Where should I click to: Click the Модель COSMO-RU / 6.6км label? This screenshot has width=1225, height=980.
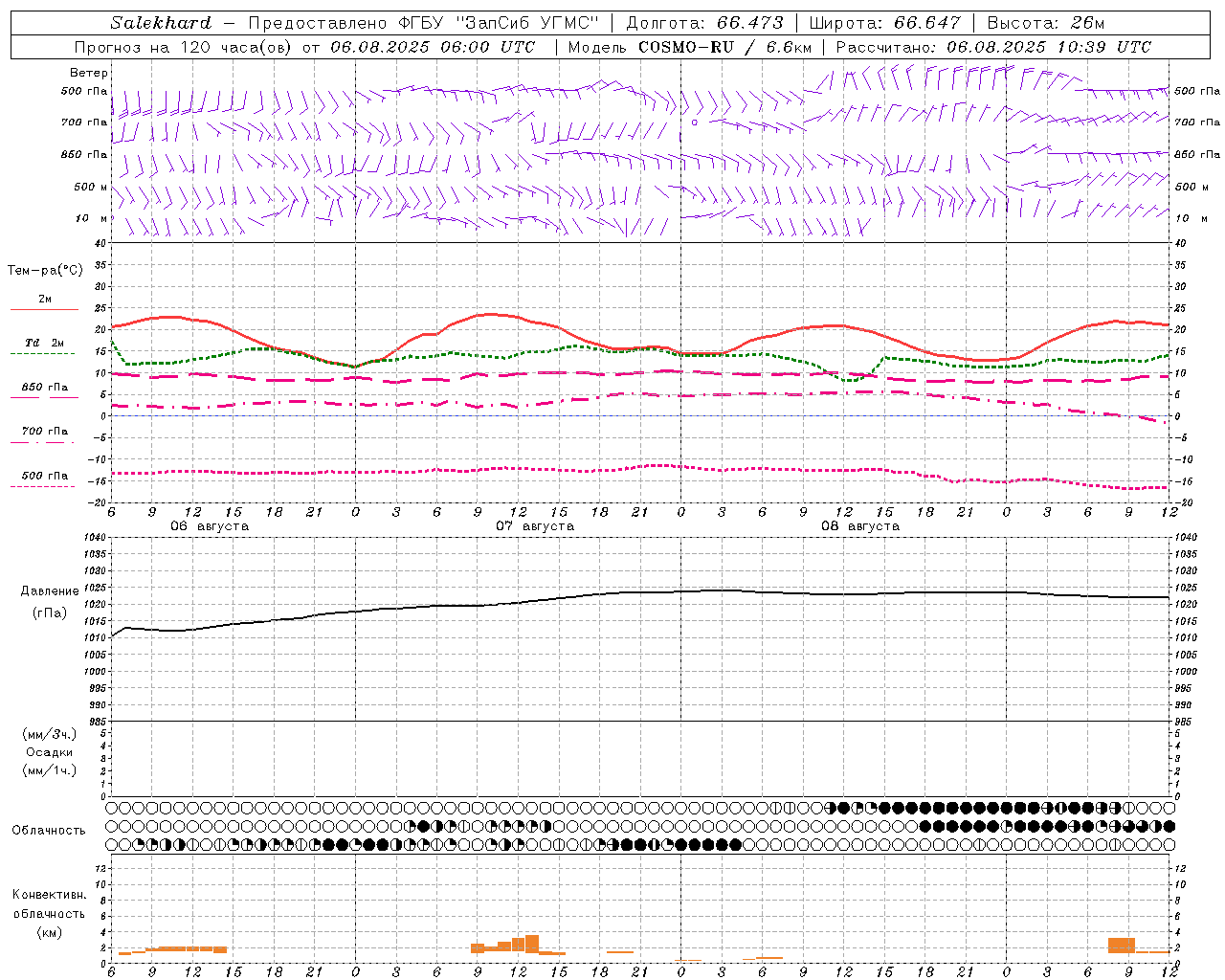(689, 47)
